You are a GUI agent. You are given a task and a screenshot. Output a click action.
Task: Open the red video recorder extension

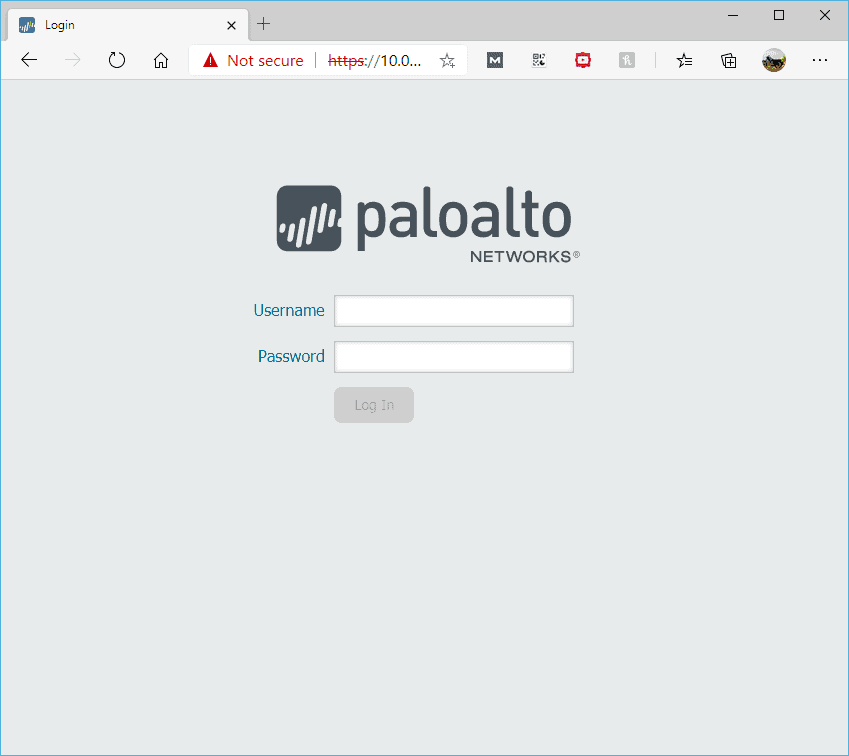pos(583,60)
